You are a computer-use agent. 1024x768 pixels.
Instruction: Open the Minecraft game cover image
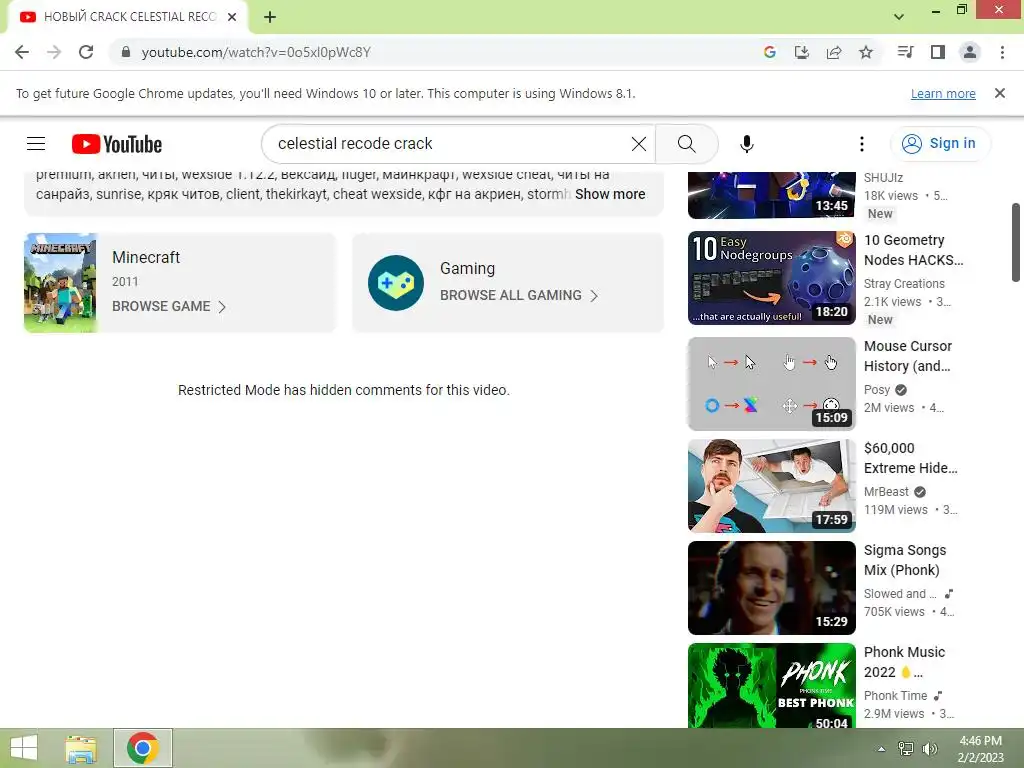(60, 283)
